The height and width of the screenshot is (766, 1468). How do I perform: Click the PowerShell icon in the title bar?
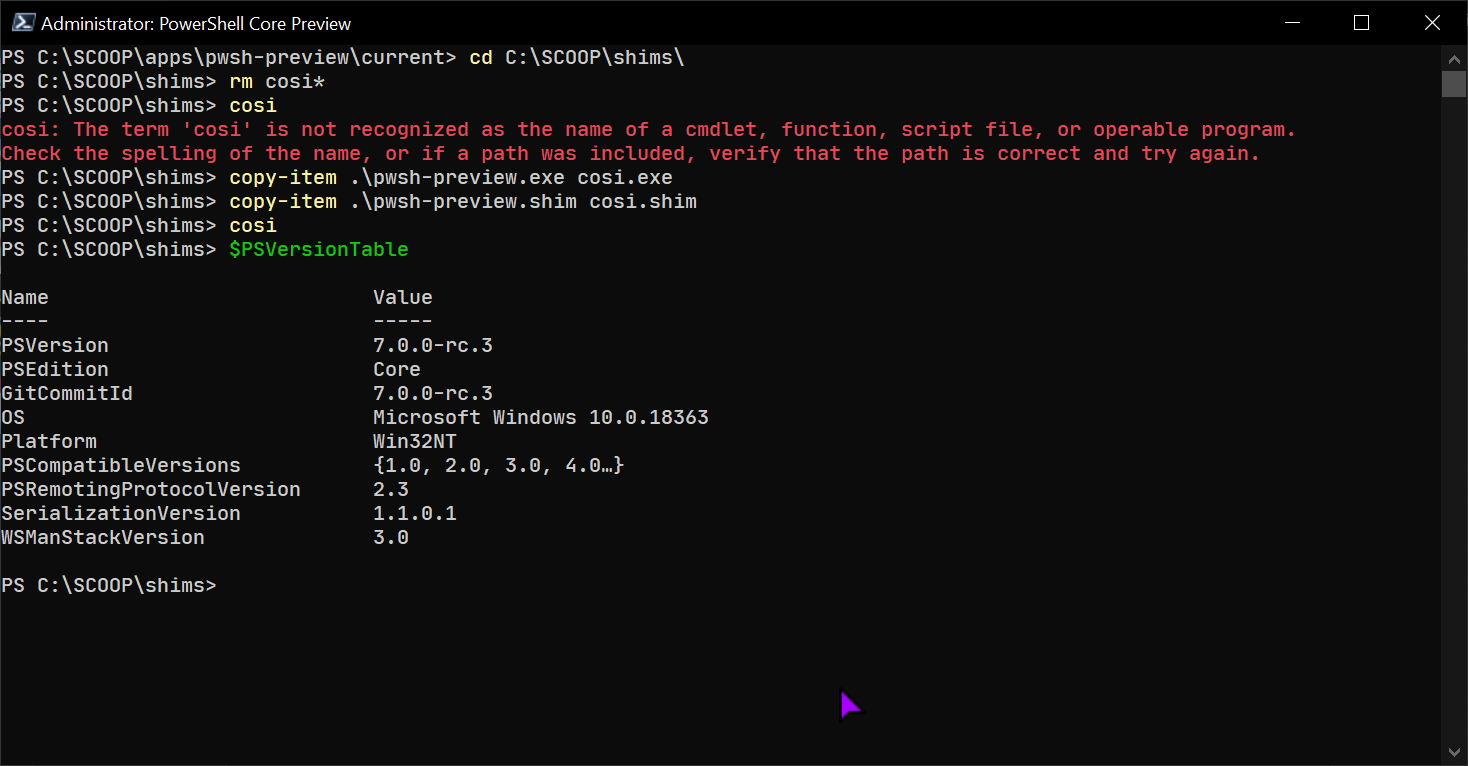[x=24, y=22]
